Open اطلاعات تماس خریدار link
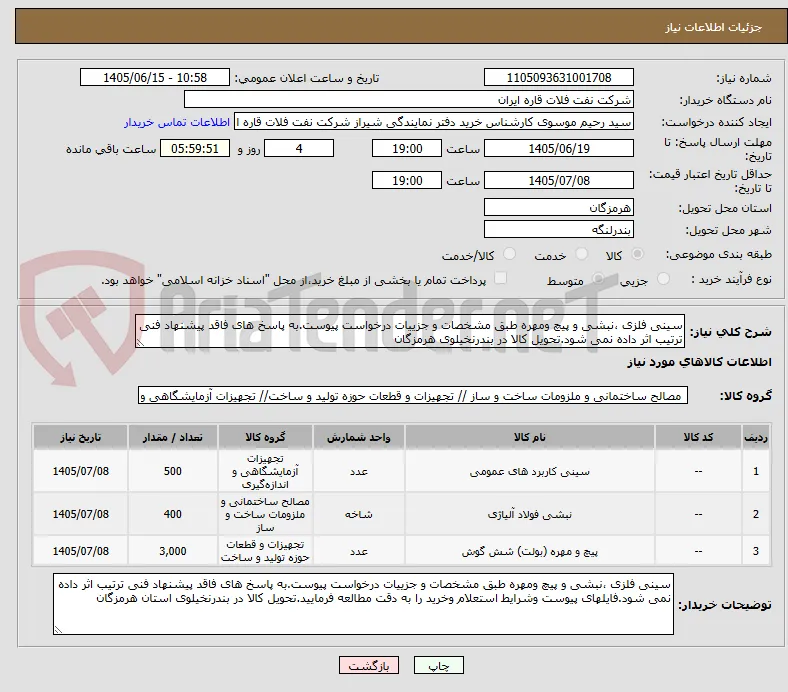 tap(177, 122)
